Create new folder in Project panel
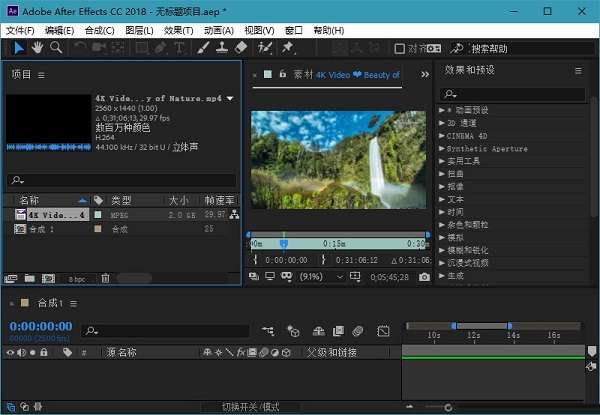 [27, 278]
